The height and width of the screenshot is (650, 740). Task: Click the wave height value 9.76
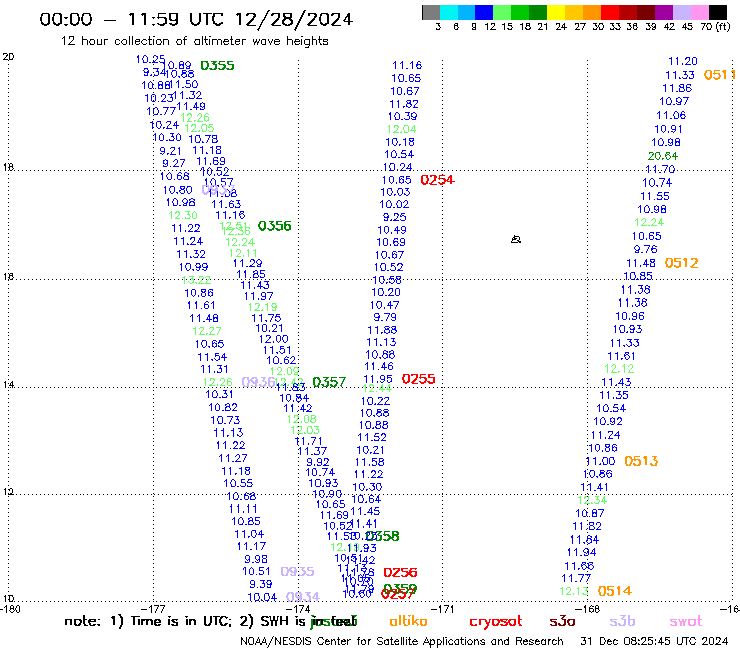(x=645, y=249)
